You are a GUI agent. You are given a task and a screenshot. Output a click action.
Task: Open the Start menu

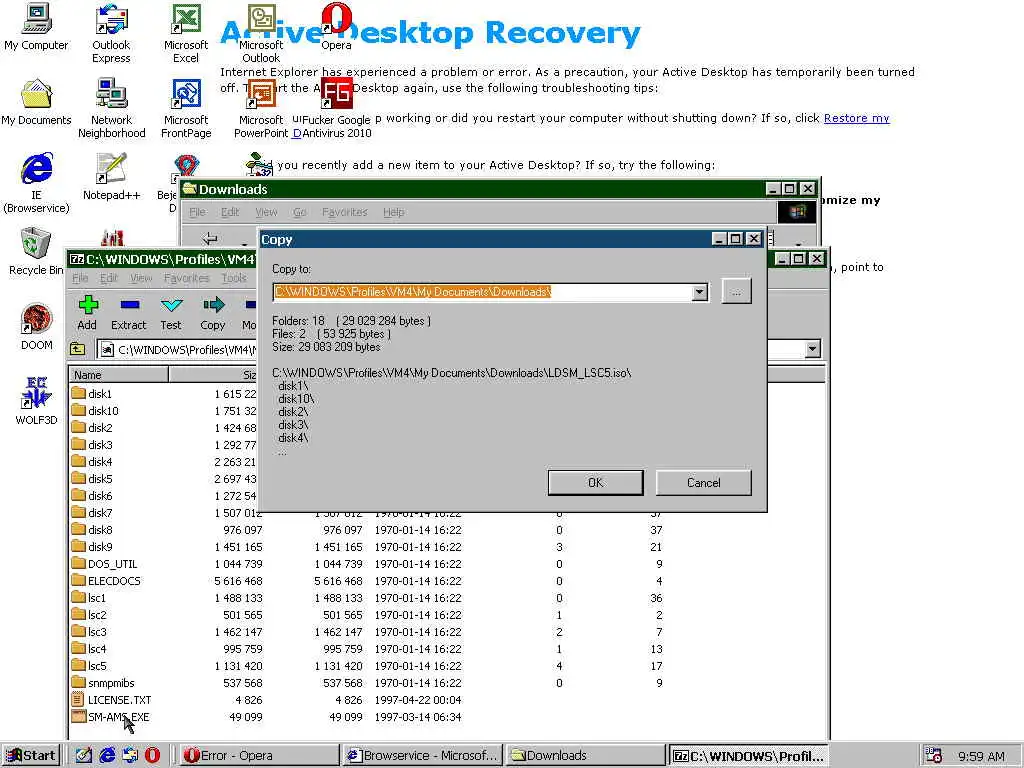(x=31, y=756)
